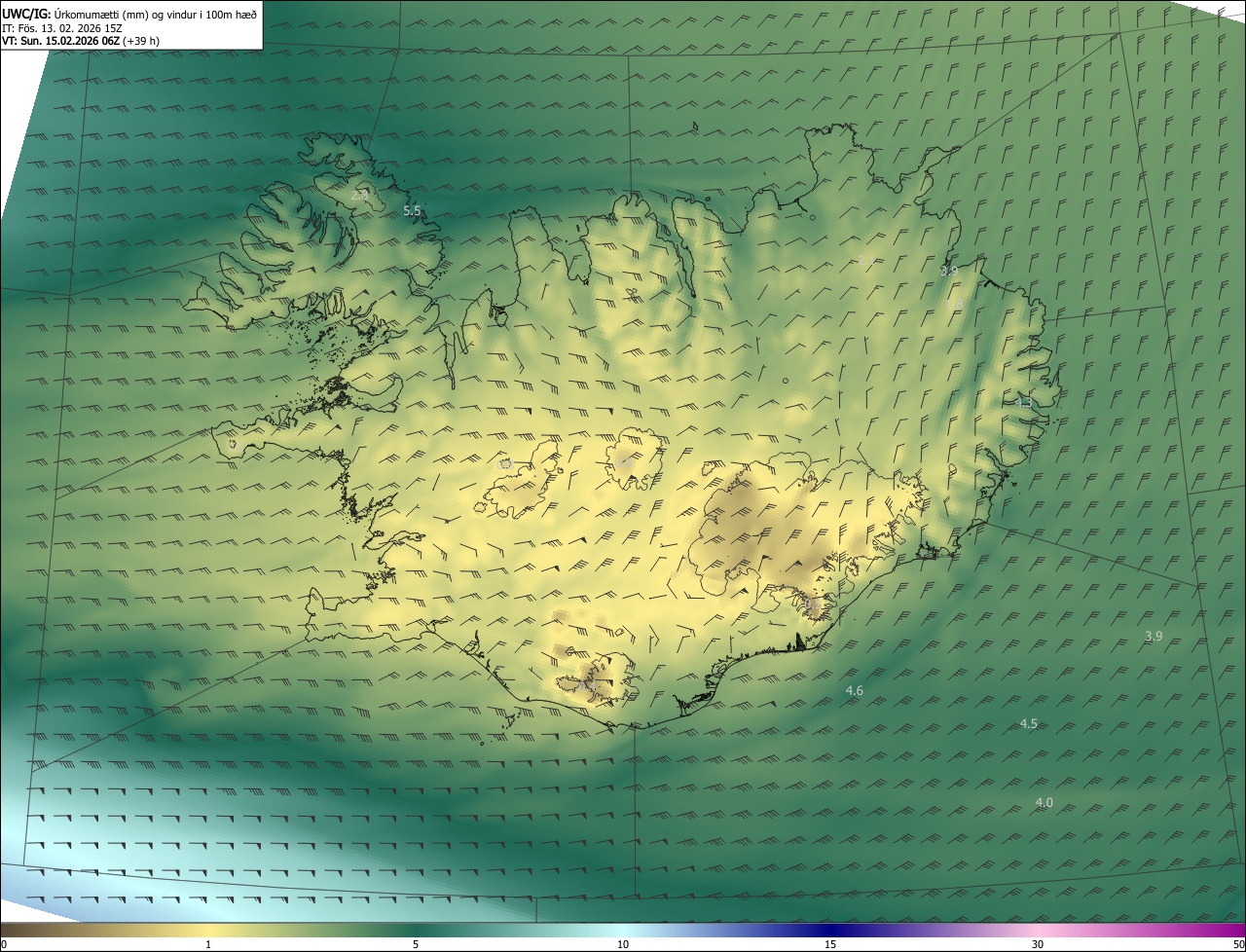This screenshot has height=952, width=1246.
Task: Click the 5.5 value label on the map
Action: [412, 210]
